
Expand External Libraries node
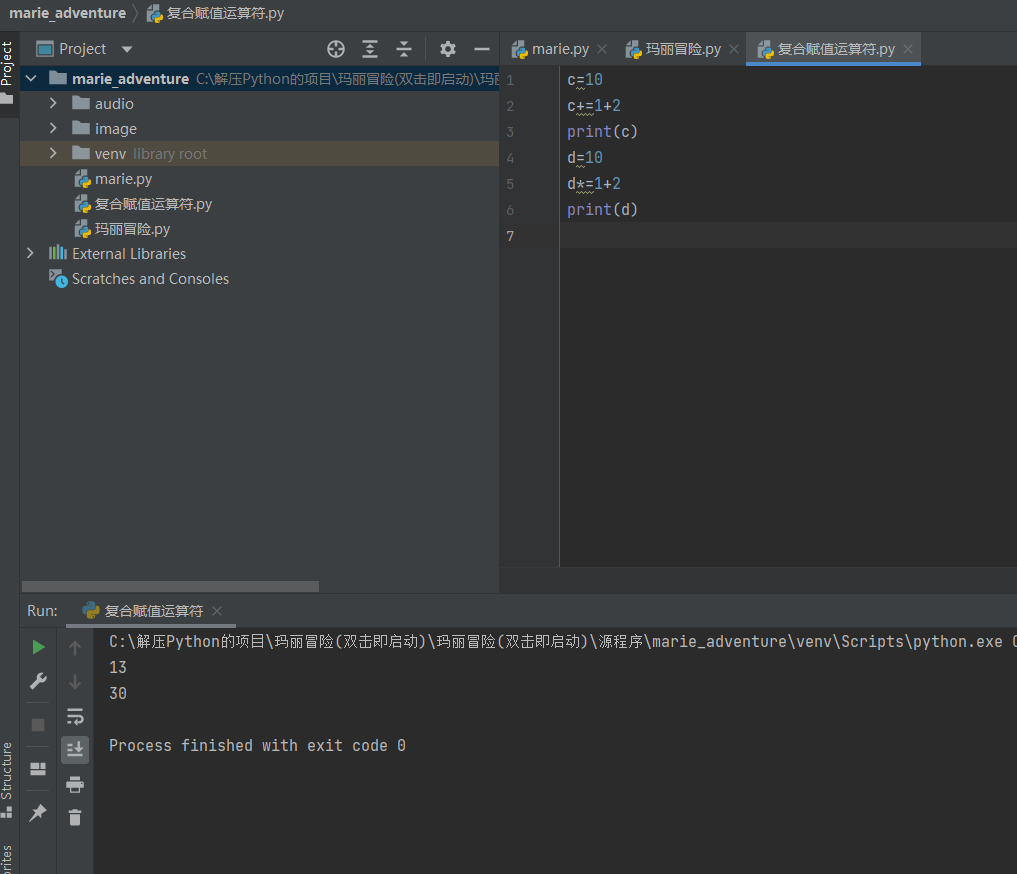tap(30, 254)
